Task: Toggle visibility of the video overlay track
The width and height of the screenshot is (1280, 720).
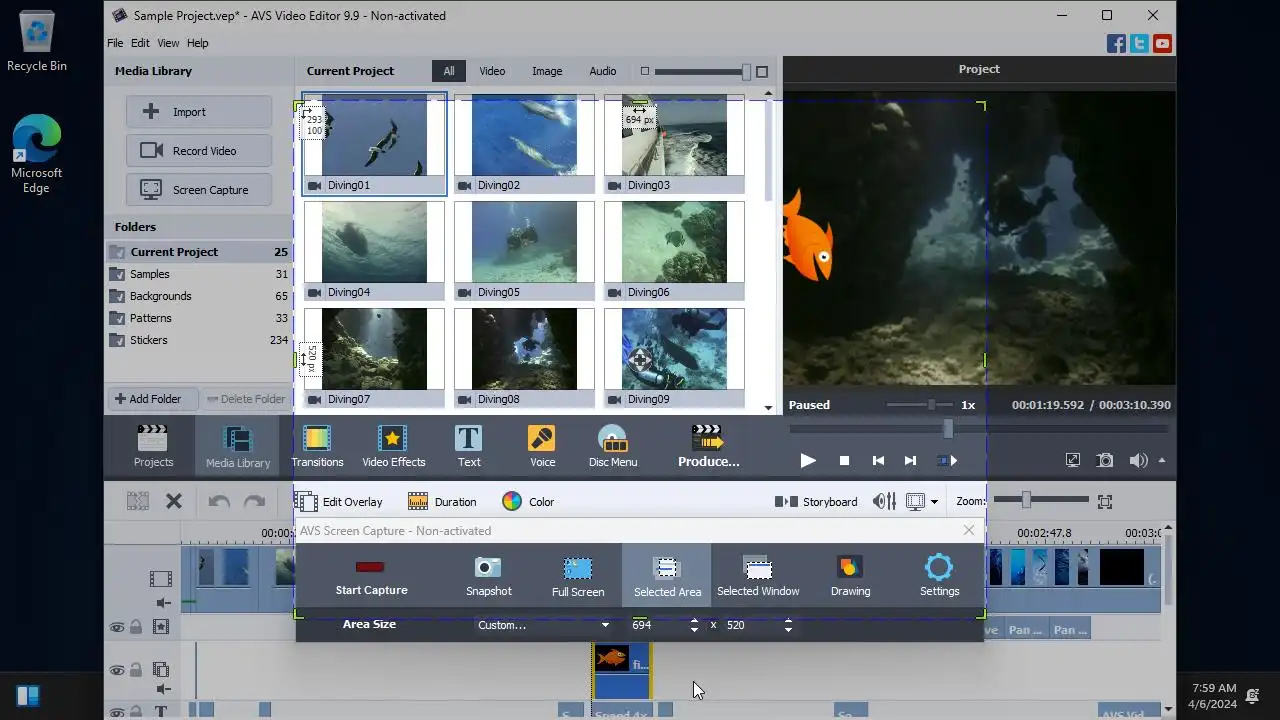Action: tap(117, 670)
